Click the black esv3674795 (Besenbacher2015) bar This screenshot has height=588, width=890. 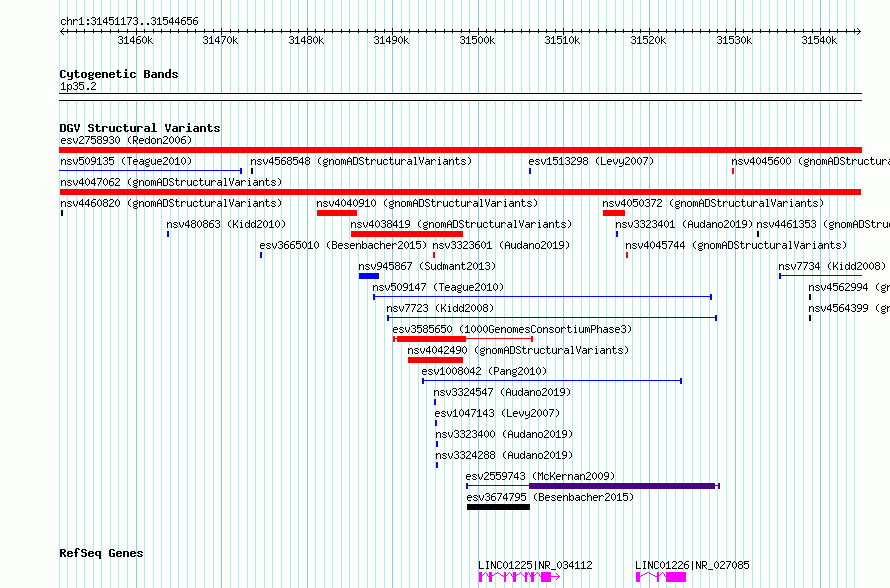[x=498, y=507]
